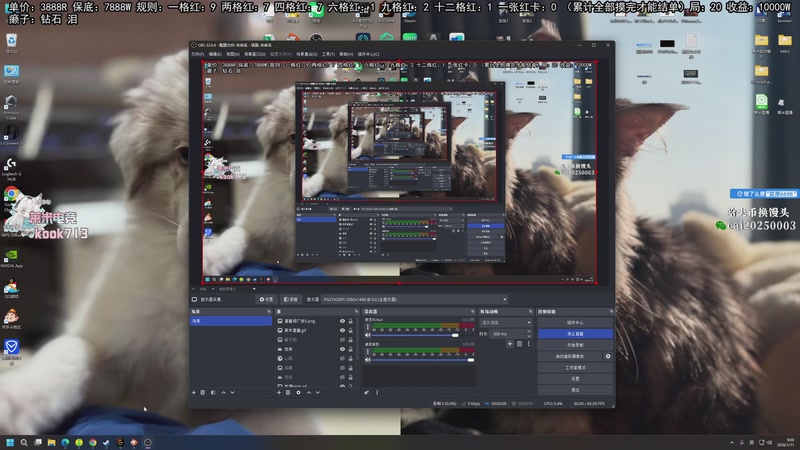Viewport: 800px width, 450px height.
Task: Increase transition duration with up arrow
Action: coord(529,332)
